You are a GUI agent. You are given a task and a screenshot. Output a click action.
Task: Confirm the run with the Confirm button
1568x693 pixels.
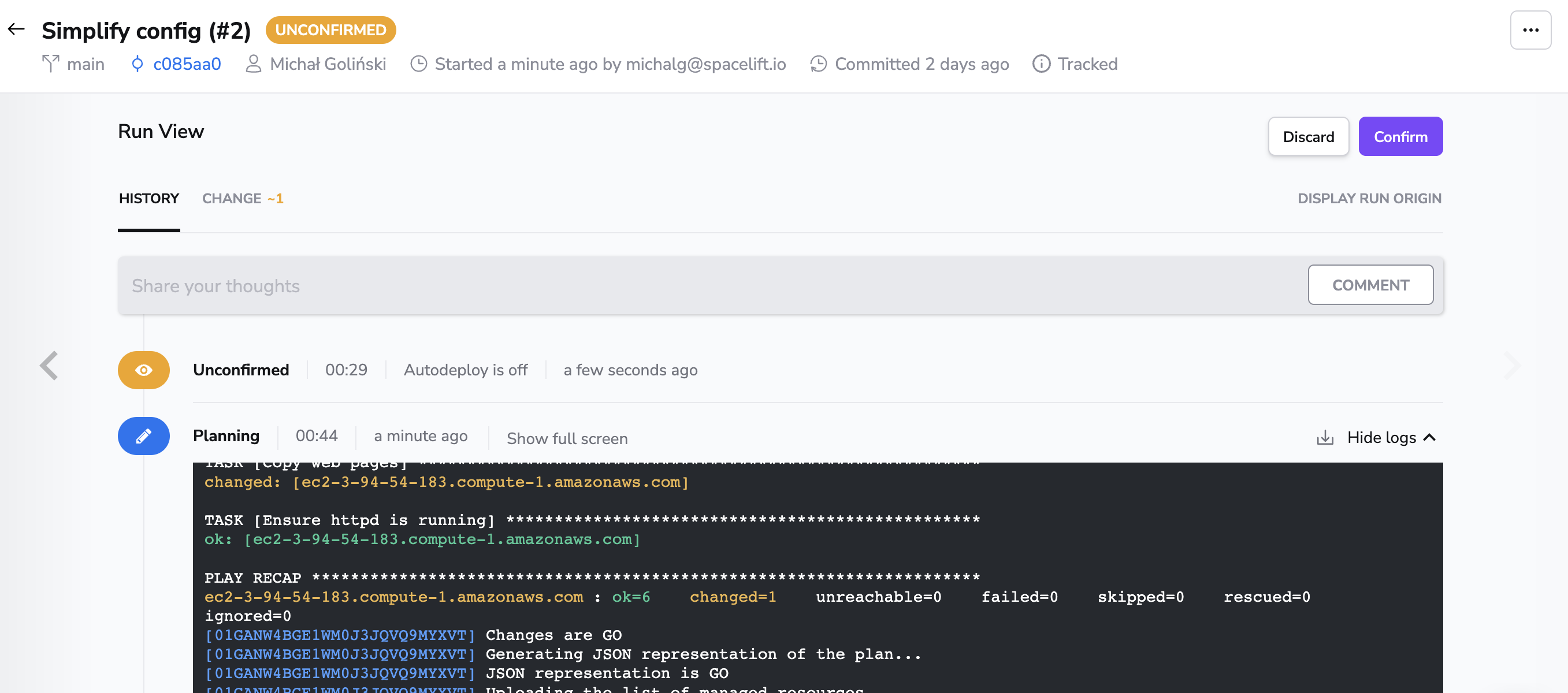pos(1400,136)
